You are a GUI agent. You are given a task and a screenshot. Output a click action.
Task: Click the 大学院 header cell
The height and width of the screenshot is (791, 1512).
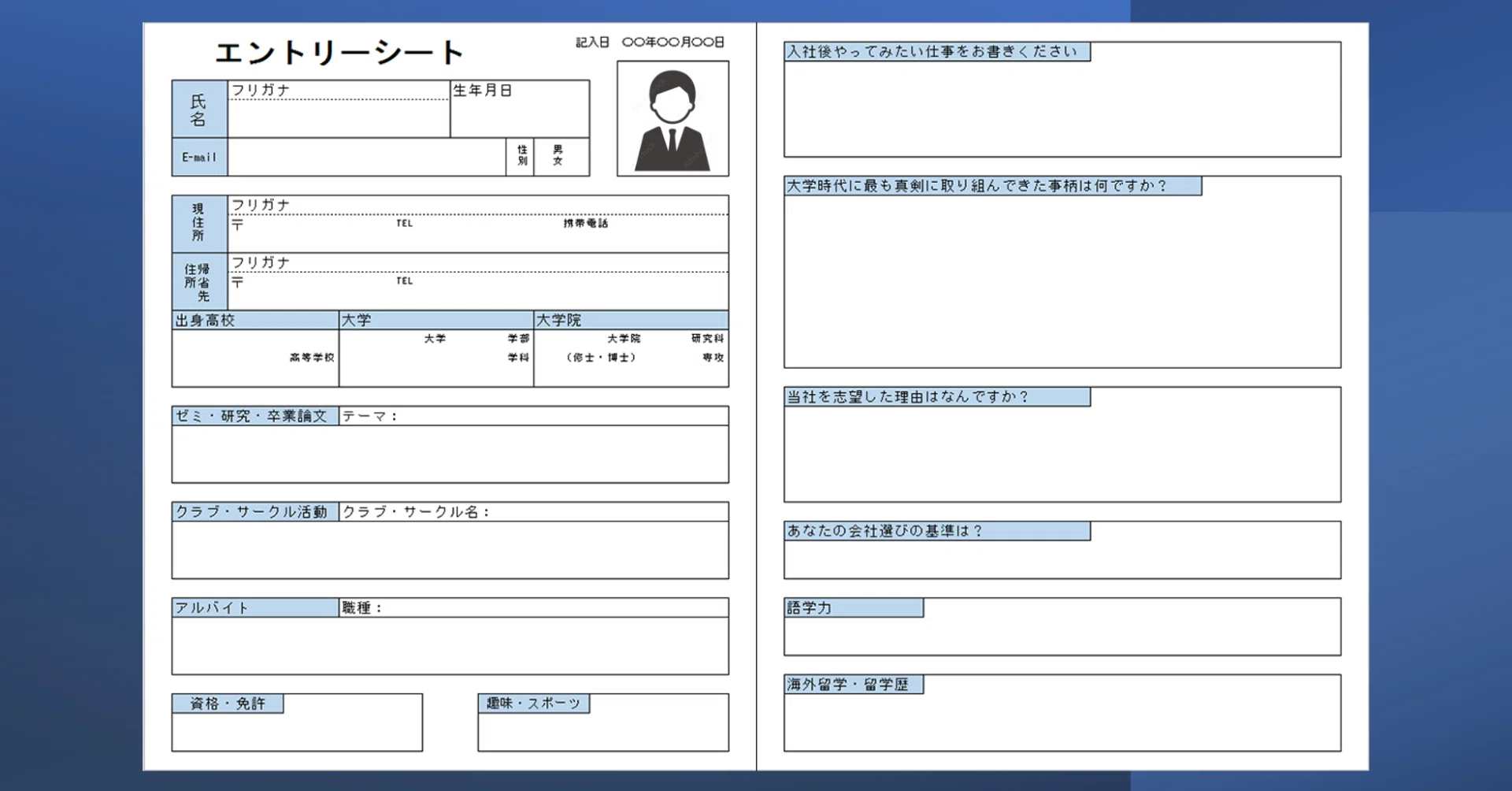tap(632, 320)
